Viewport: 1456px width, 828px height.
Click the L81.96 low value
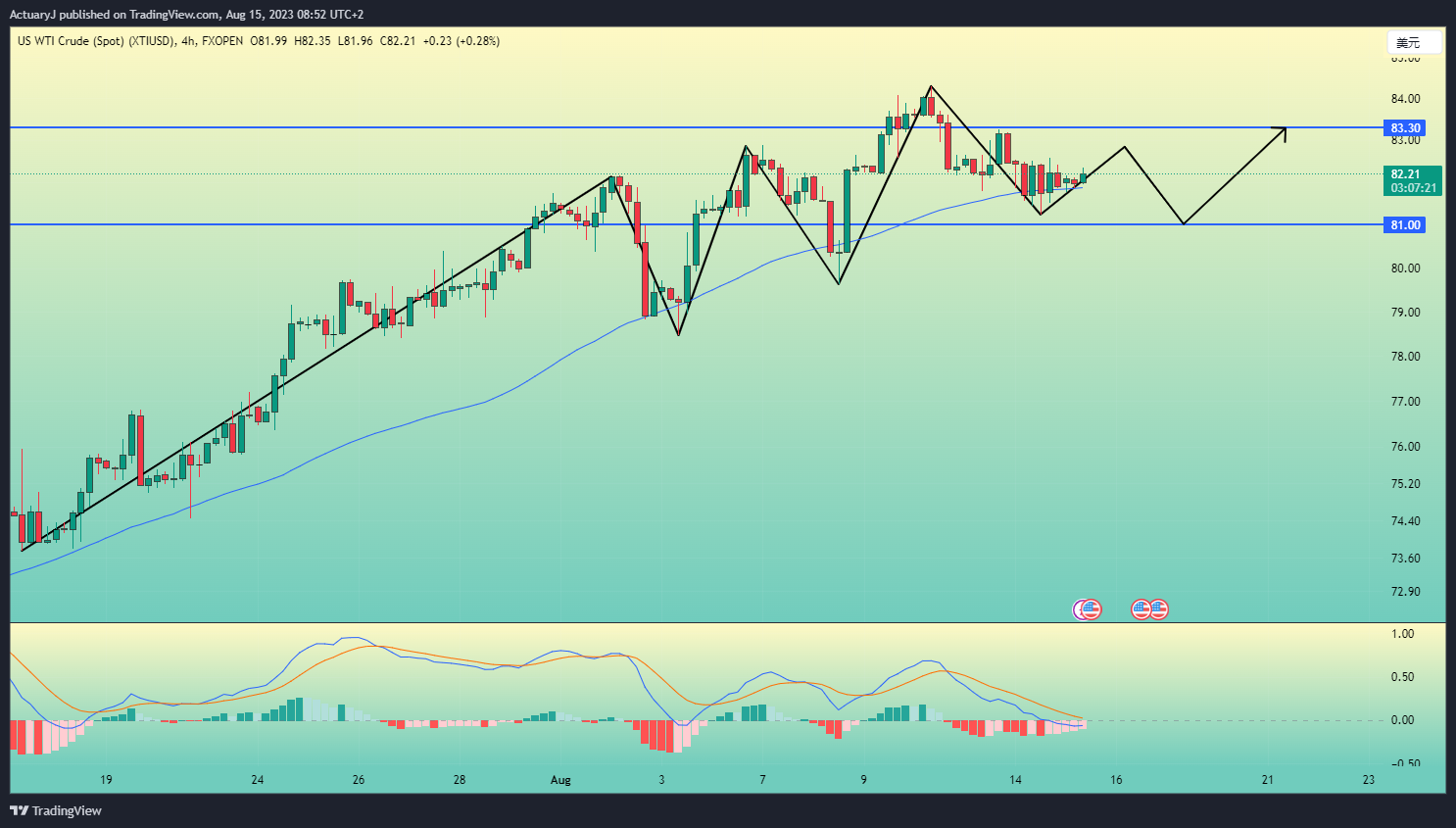355,41
